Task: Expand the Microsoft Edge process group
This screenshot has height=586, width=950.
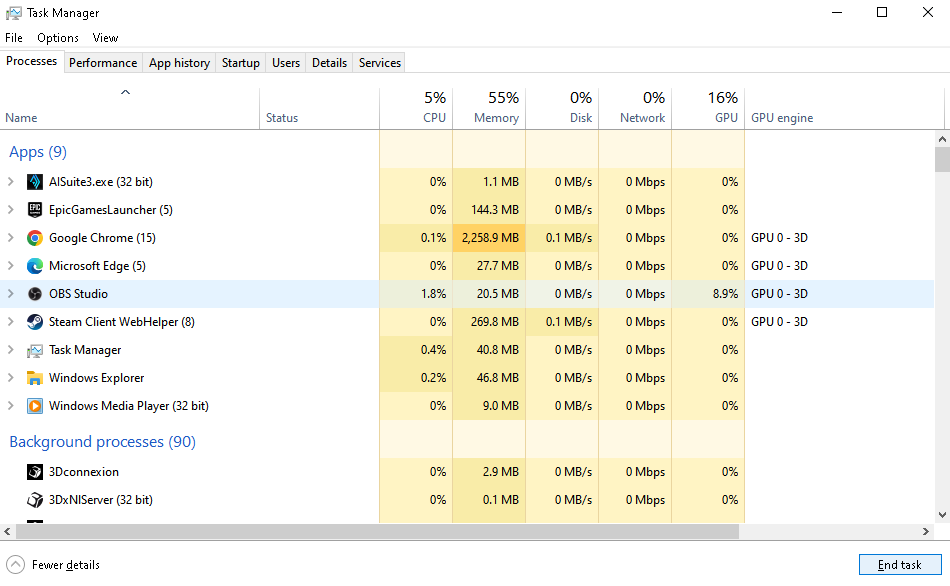Action: coord(10,265)
